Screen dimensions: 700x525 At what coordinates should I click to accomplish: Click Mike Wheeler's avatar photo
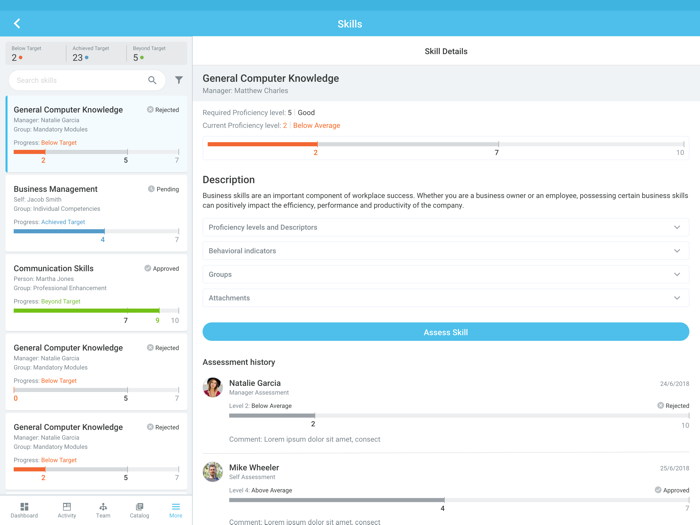click(212, 472)
